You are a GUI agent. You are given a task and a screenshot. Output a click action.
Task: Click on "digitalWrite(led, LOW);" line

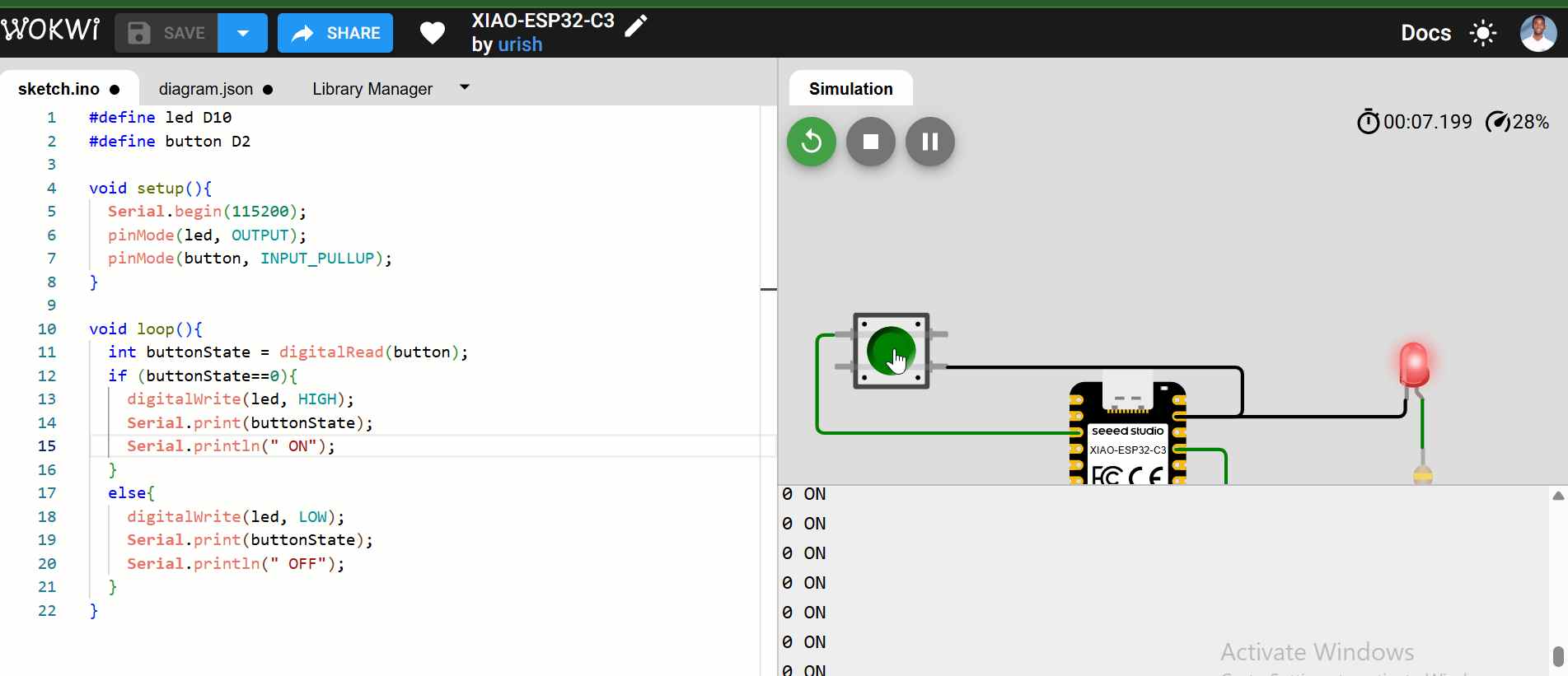coord(236,517)
